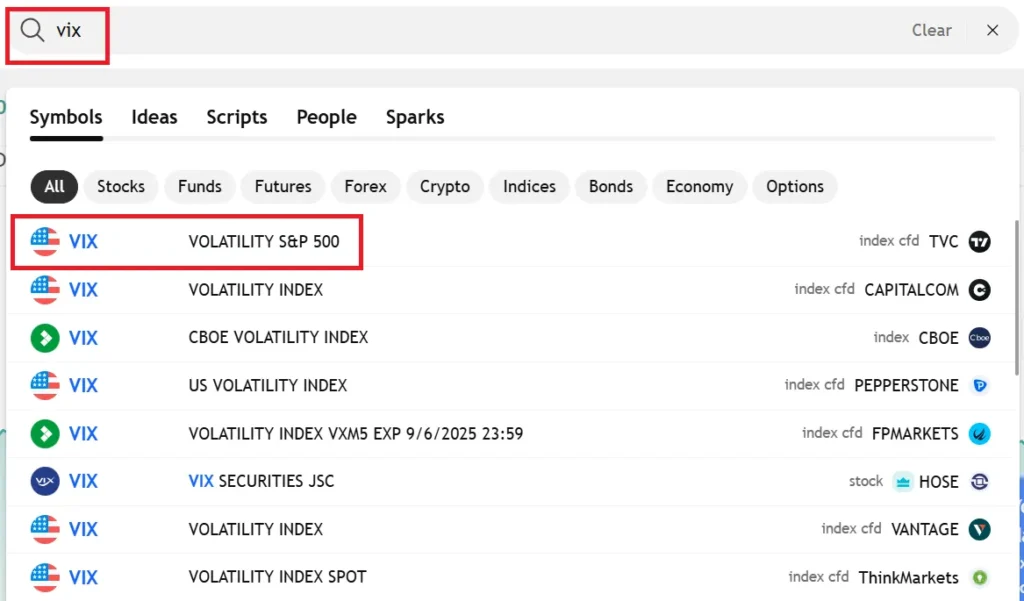This screenshot has height=601, width=1024.
Task: Click the PEPPERSTONE exchange label
Action: pos(906,385)
